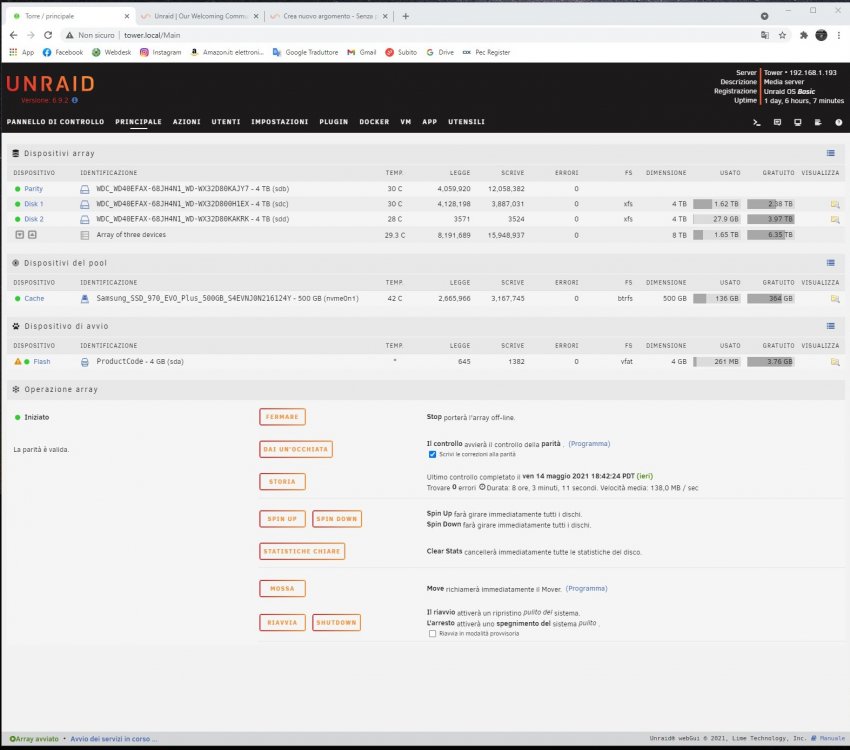Click Disk 1 used space bar 1.62 TB
850x750 pixels.
tap(717, 204)
